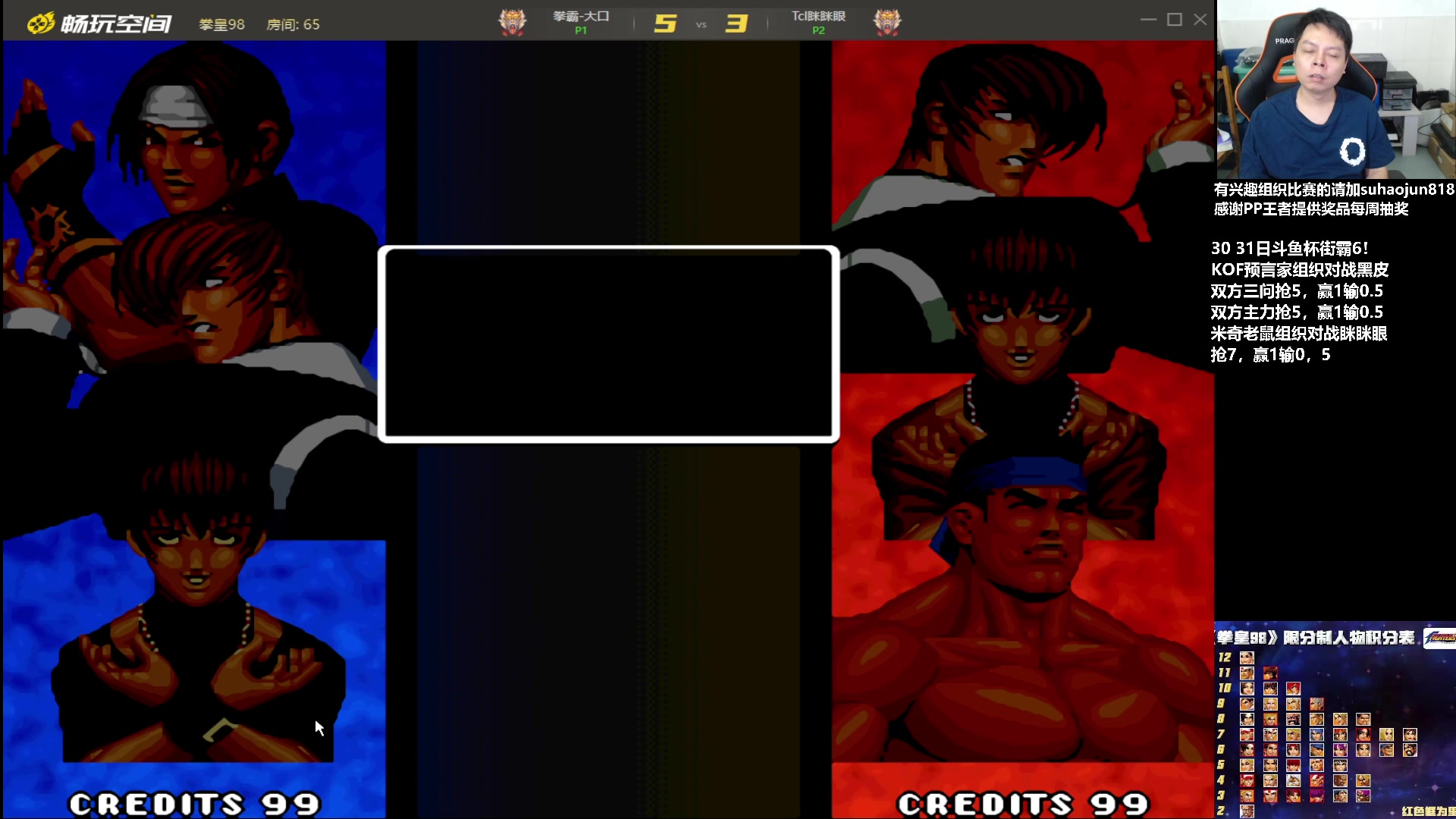Click first character icon in row 7
This screenshot has height=819, width=1456.
point(1247,735)
